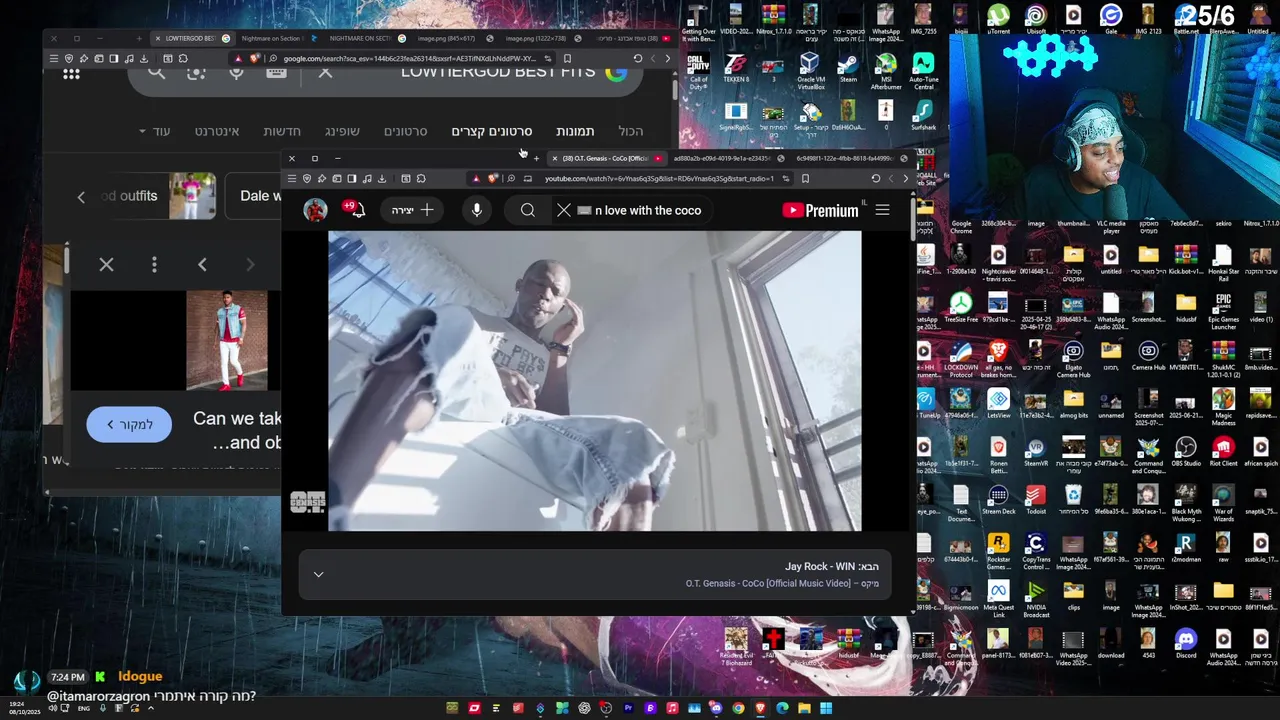Click the CoCo music video player
Image resolution: width=1280 pixels, height=720 pixels.
pyautogui.click(x=594, y=381)
